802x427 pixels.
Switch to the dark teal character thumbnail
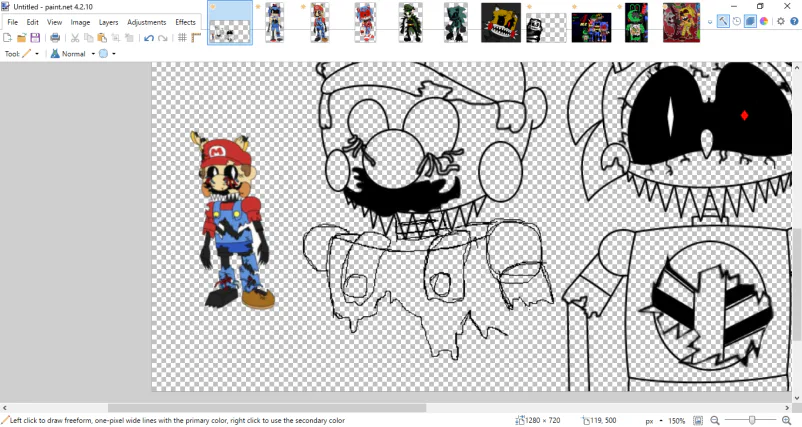click(x=455, y=23)
